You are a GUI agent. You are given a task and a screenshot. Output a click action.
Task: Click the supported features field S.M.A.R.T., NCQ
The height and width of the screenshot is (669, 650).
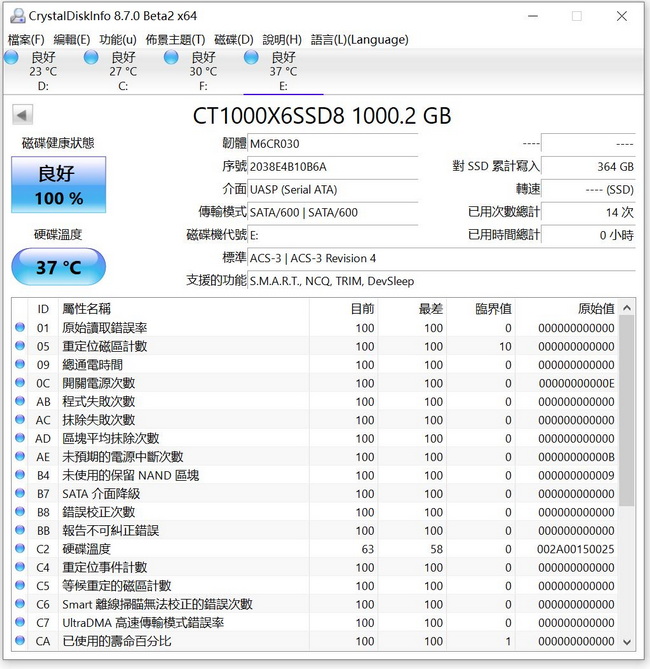(441, 281)
